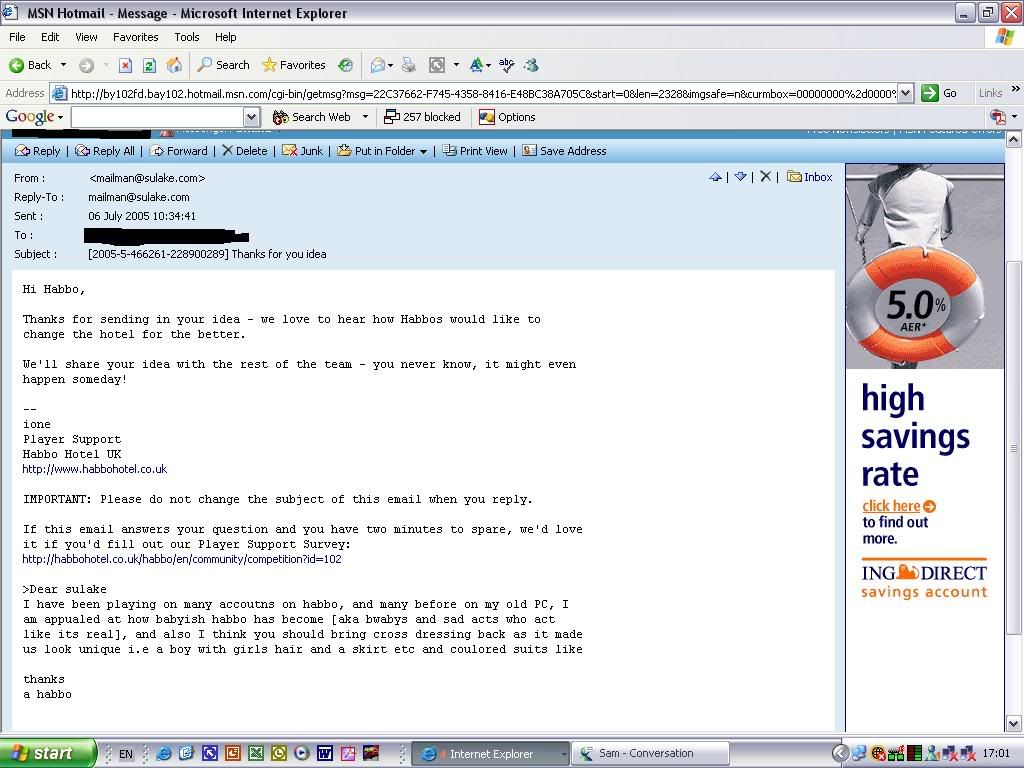The image size is (1024, 768).
Task: Click the ING Direct 'click here' ad link
Action: tap(899, 505)
